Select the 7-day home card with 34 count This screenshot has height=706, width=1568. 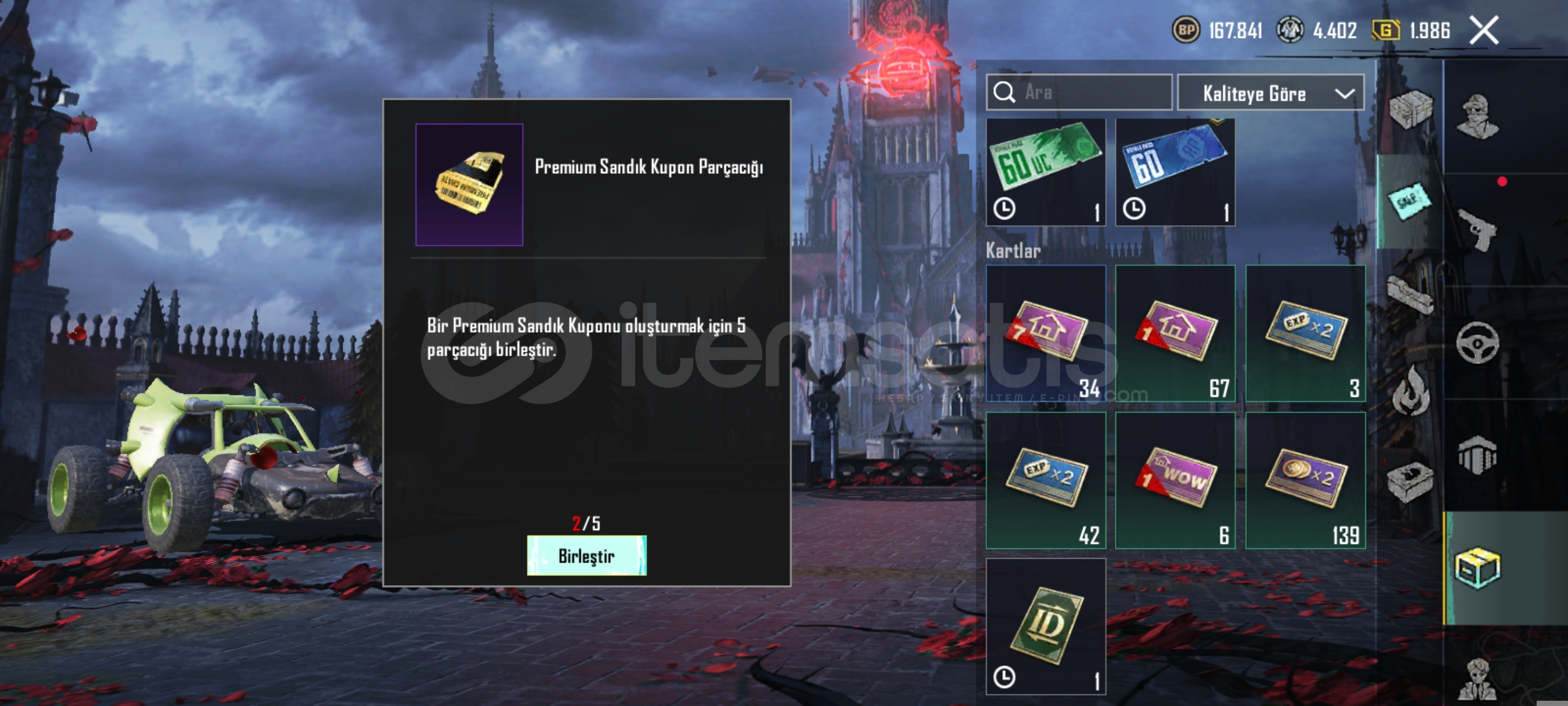[1045, 333]
